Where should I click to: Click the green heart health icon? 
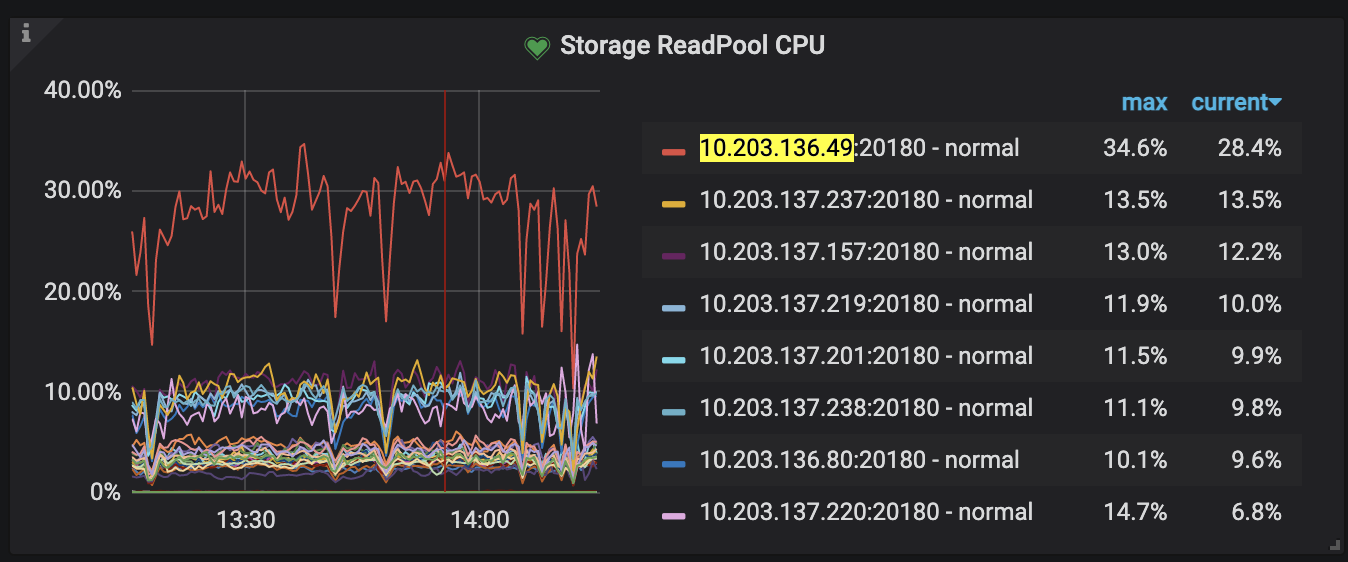coord(538,47)
